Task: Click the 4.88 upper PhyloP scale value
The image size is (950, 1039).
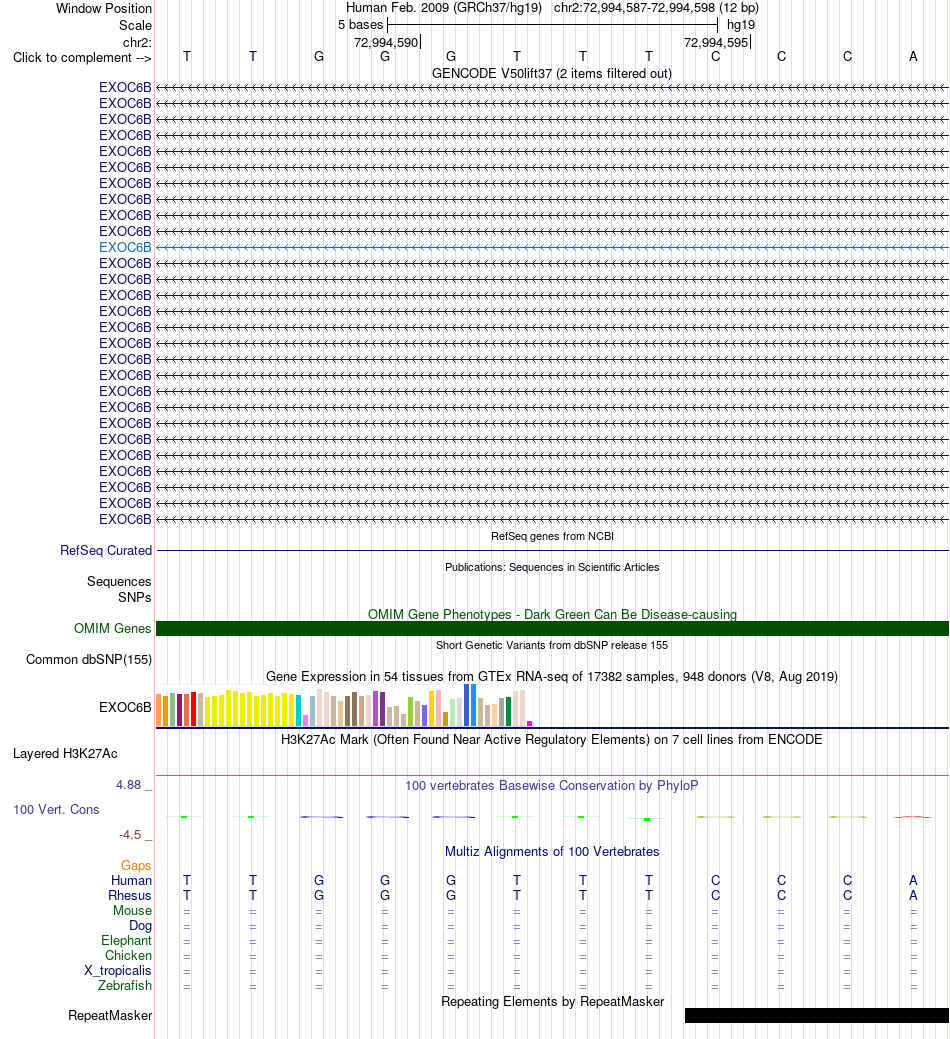Action: 129,785
